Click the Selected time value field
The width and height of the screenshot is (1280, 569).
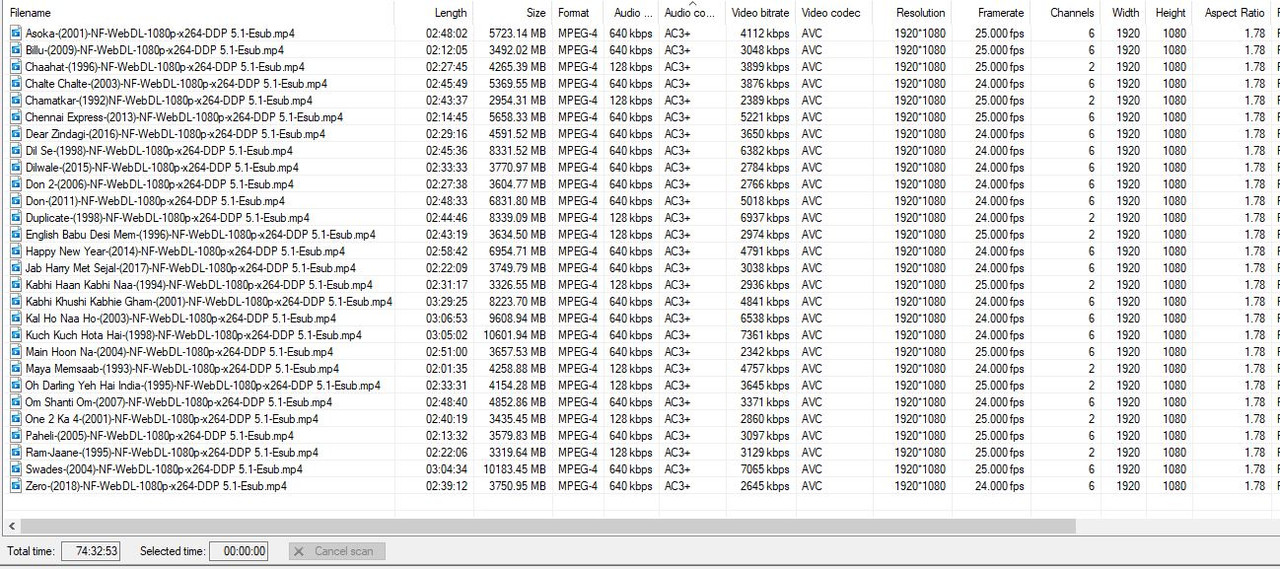coord(238,551)
